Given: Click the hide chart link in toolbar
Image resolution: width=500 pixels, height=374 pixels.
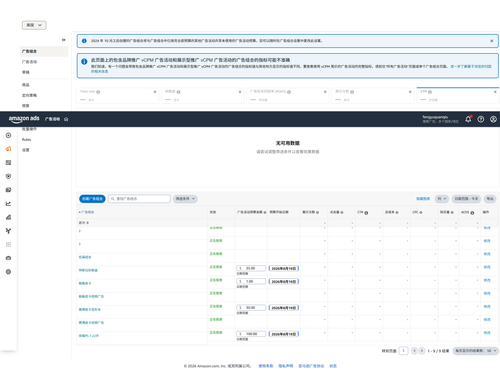Looking at the screenshot, I should click(423, 199).
